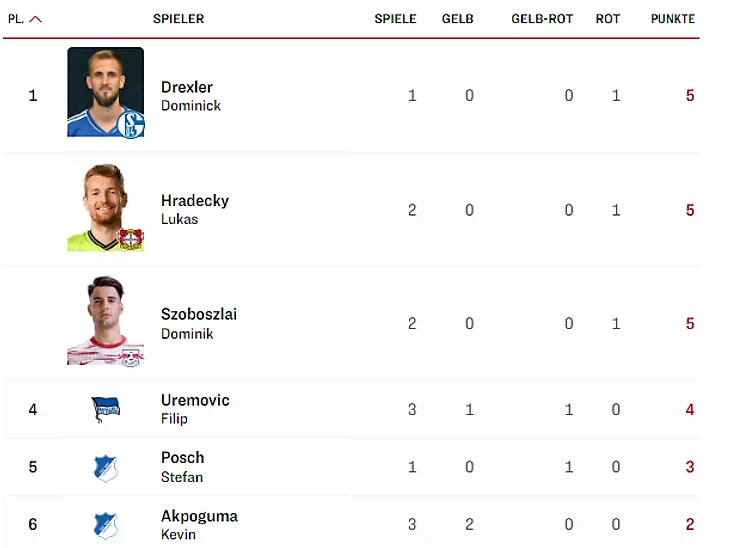Sort table by SPIELE column
730x548 pixels.
click(x=395, y=19)
